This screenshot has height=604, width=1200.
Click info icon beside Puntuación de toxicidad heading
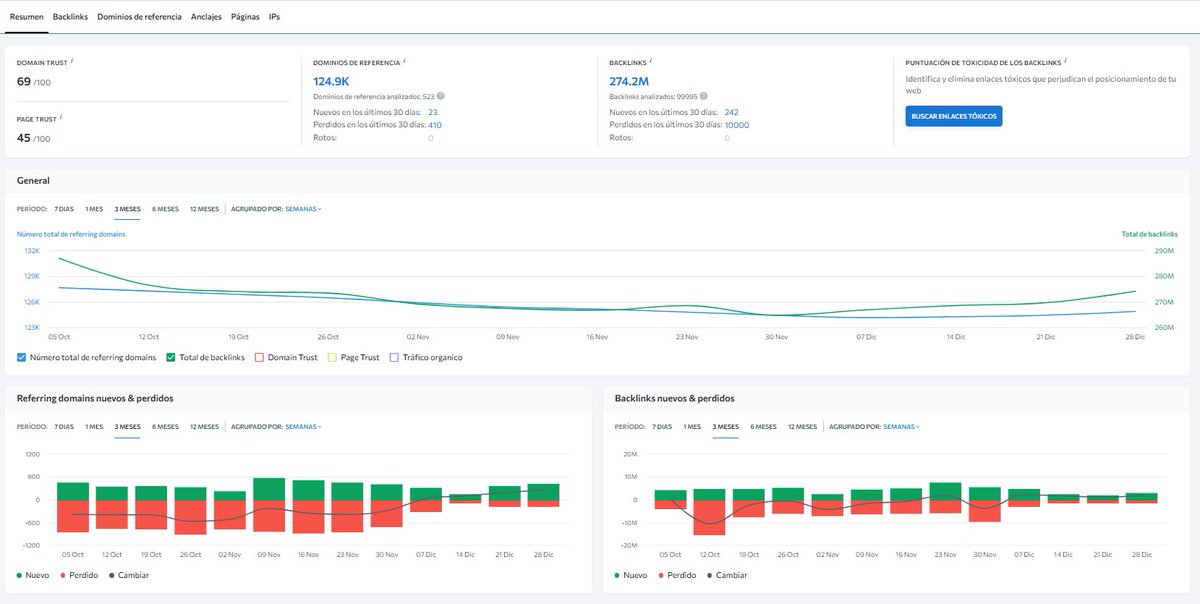(1066, 60)
